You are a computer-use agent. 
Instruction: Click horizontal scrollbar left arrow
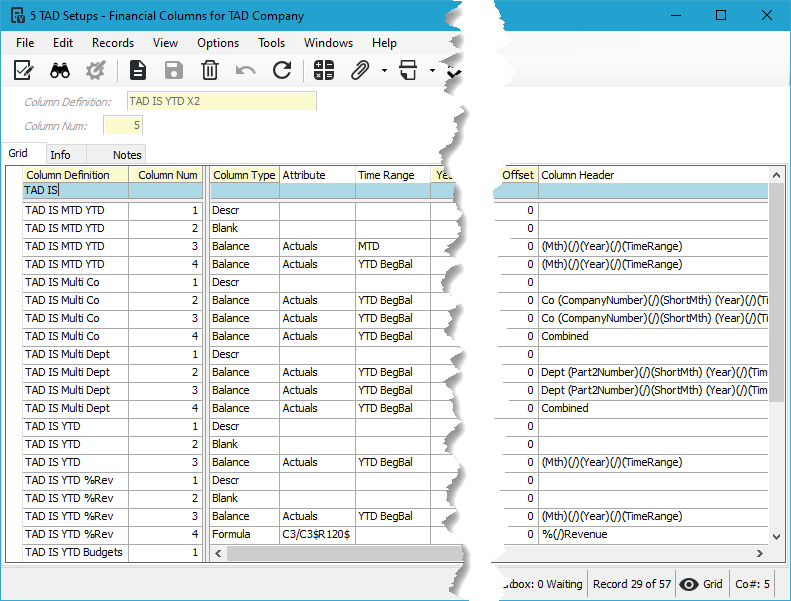pyautogui.click(x=218, y=554)
